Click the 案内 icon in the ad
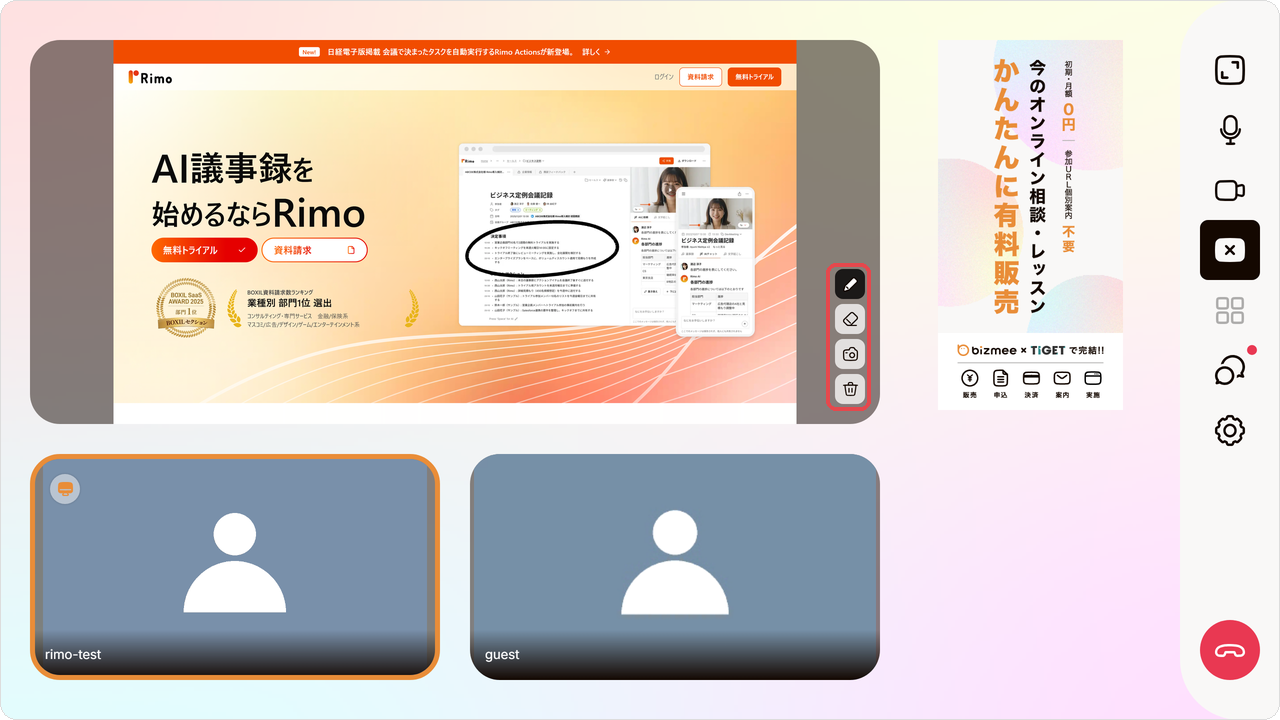Image resolution: width=1280 pixels, height=720 pixels. pos(1062,384)
